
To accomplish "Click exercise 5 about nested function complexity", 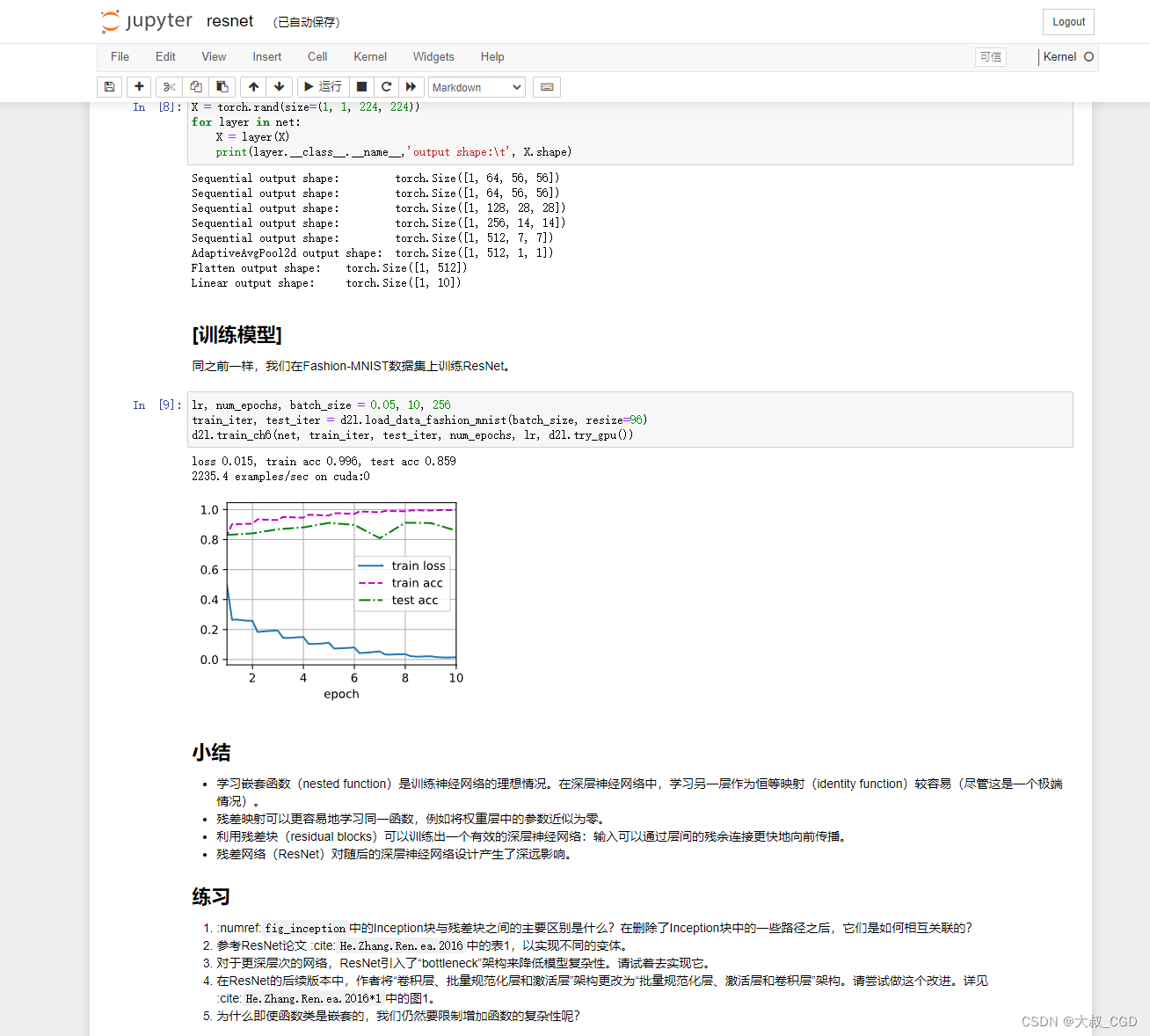I will 398,1016.
